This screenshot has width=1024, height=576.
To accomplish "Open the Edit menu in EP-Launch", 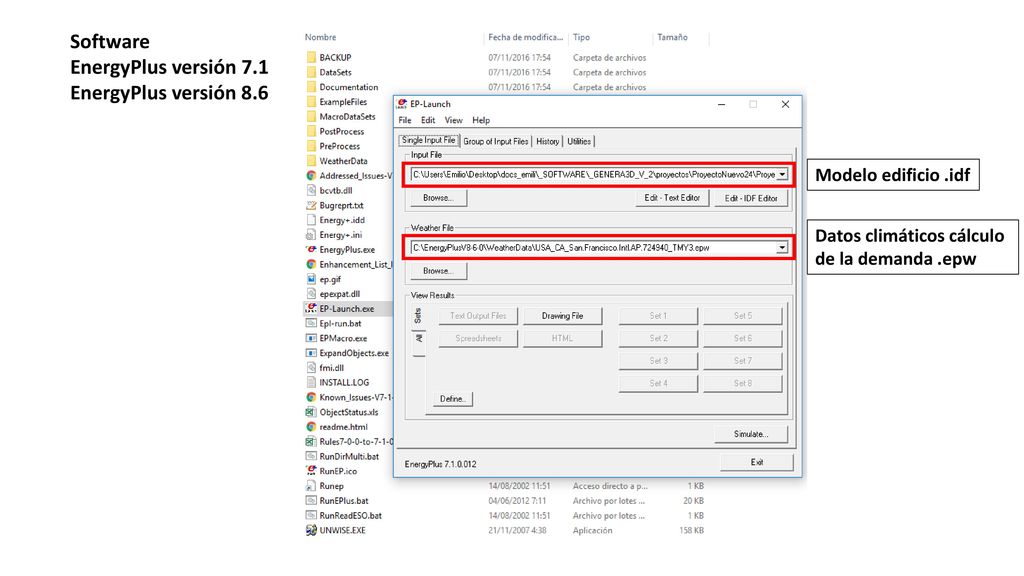I will [x=428, y=120].
